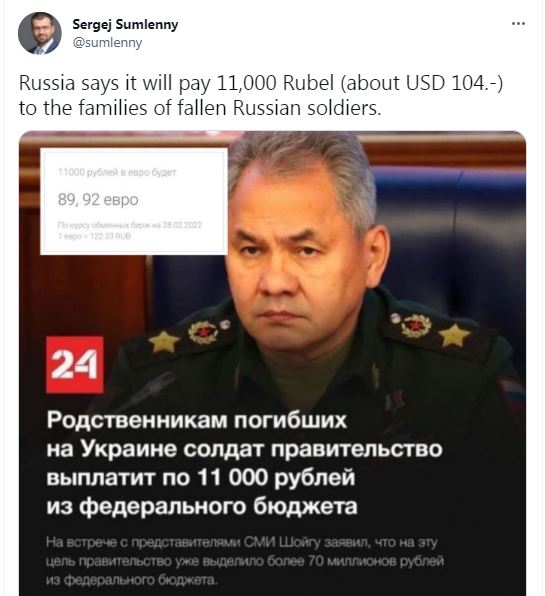Click the wreath emblem on the left shoulder
The width and height of the screenshot is (545, 596).
[x=203, y=332]
